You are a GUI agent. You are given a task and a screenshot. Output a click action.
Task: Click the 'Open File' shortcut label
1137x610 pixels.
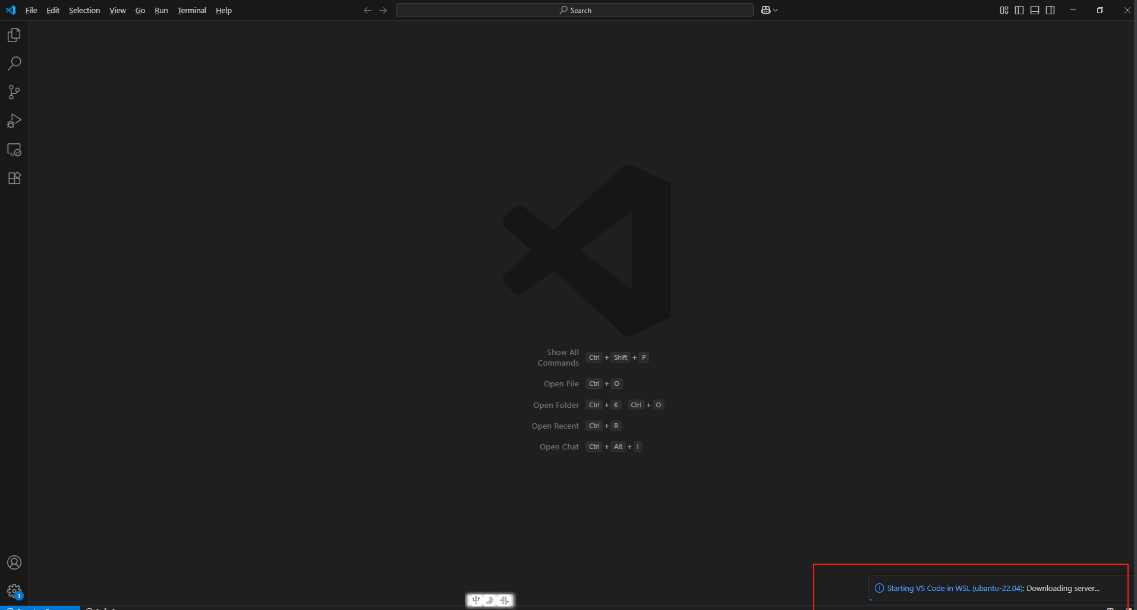click(x=561, y=384)
